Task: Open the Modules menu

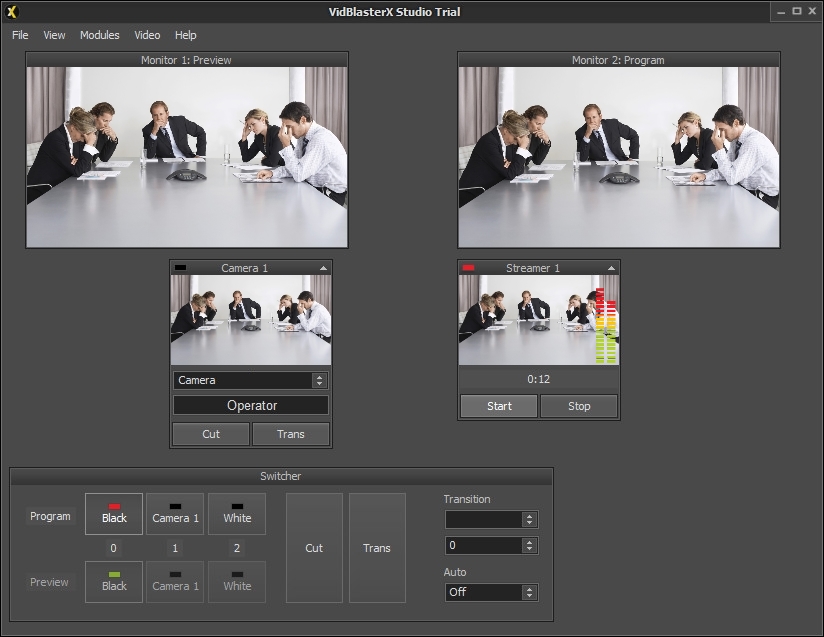Action: (99, 35)
